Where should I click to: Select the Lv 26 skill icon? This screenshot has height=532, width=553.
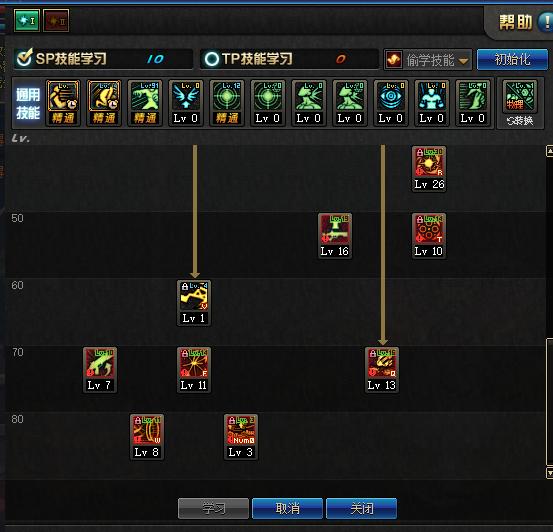429,162
